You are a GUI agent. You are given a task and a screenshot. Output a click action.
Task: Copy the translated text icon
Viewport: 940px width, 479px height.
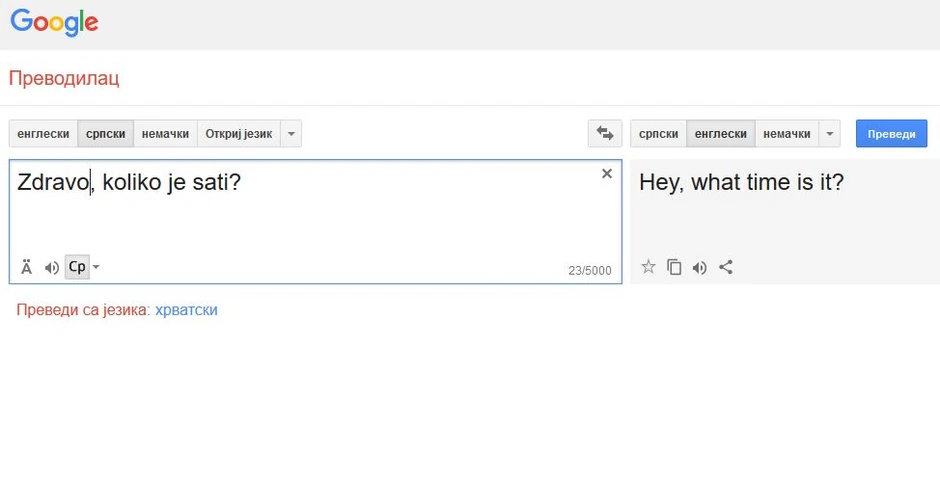tap(674, 267)
